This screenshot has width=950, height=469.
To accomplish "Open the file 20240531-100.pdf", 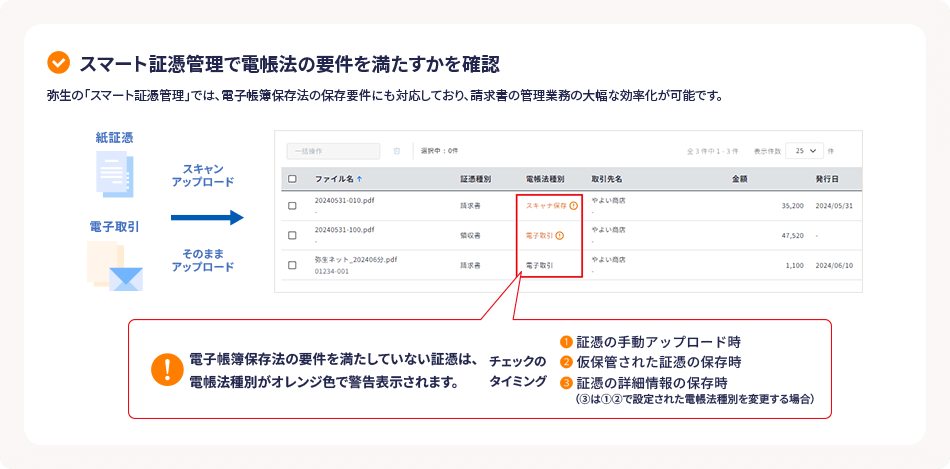I will pyautogui.click(x=345, y=230).
